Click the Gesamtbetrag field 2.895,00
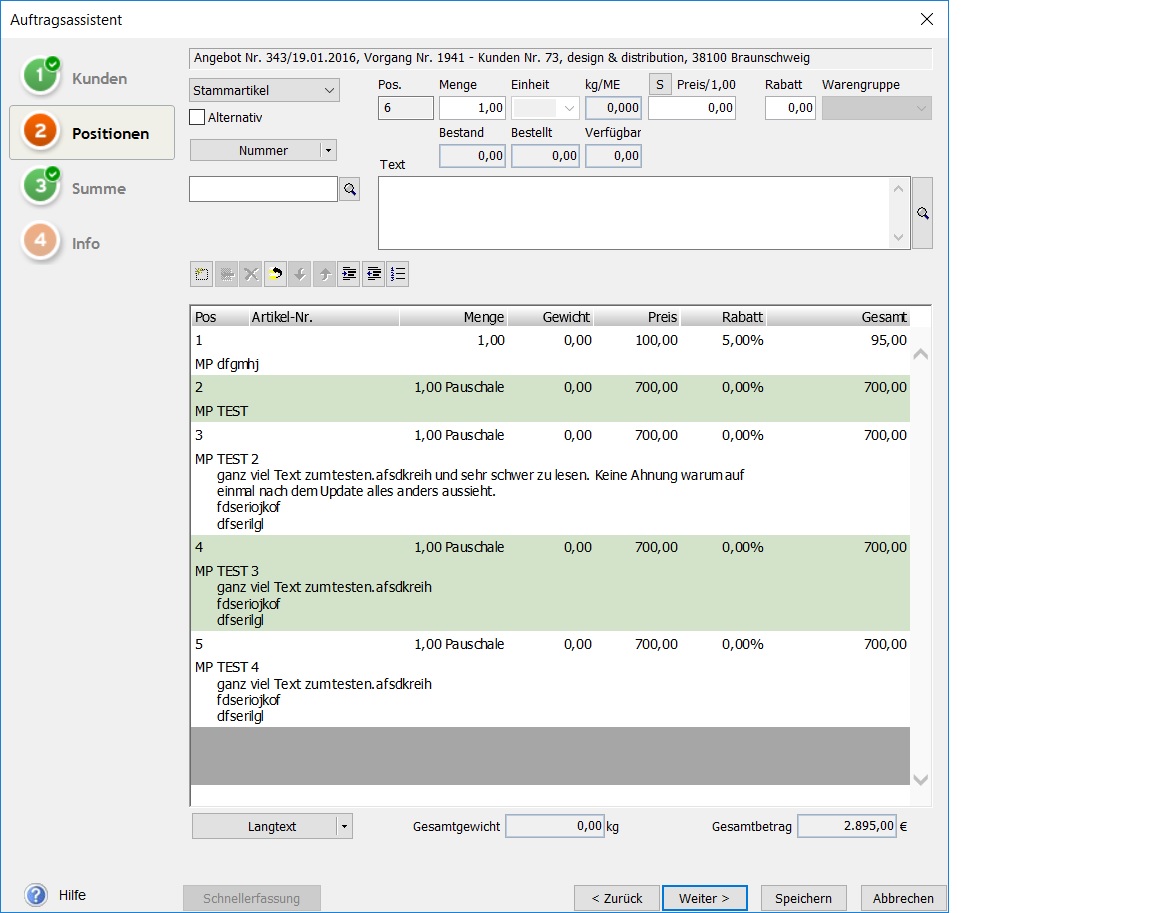Screen dimensions: 1152x913 [x=847, y=826]
